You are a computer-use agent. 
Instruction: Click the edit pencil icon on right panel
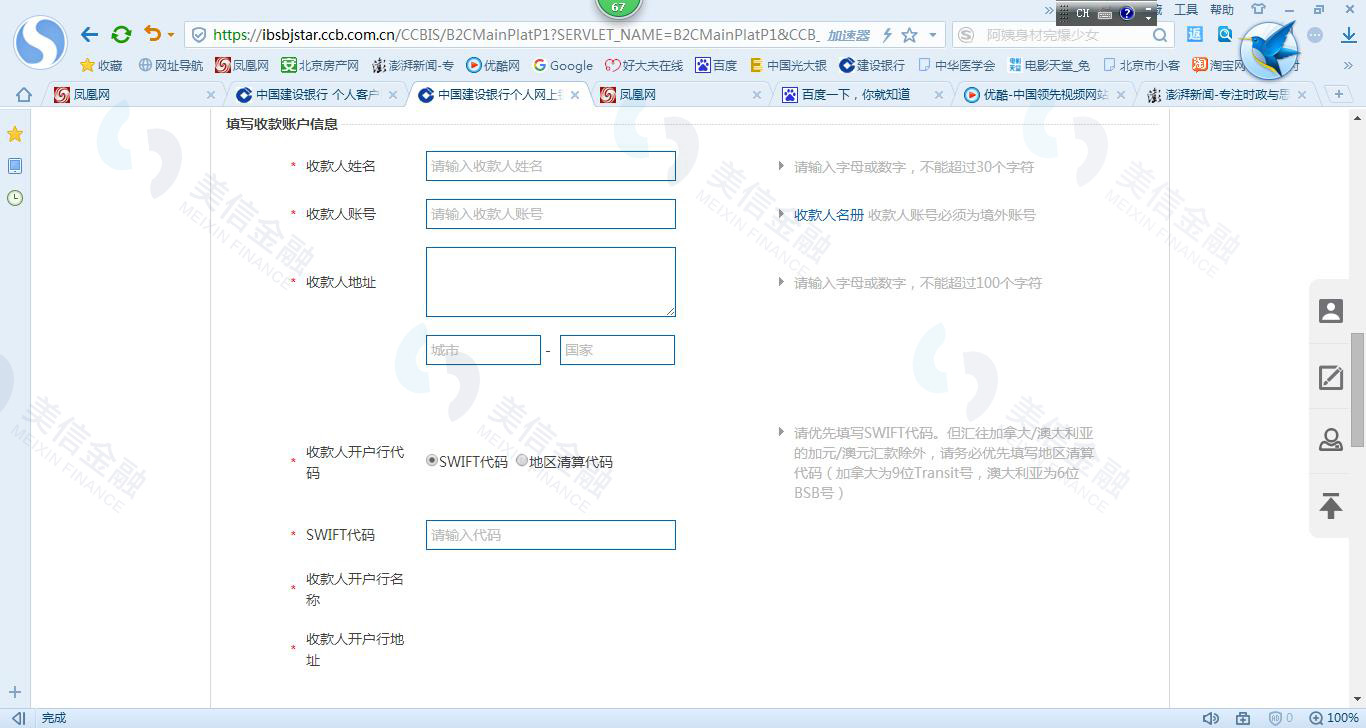point(1330,377)
